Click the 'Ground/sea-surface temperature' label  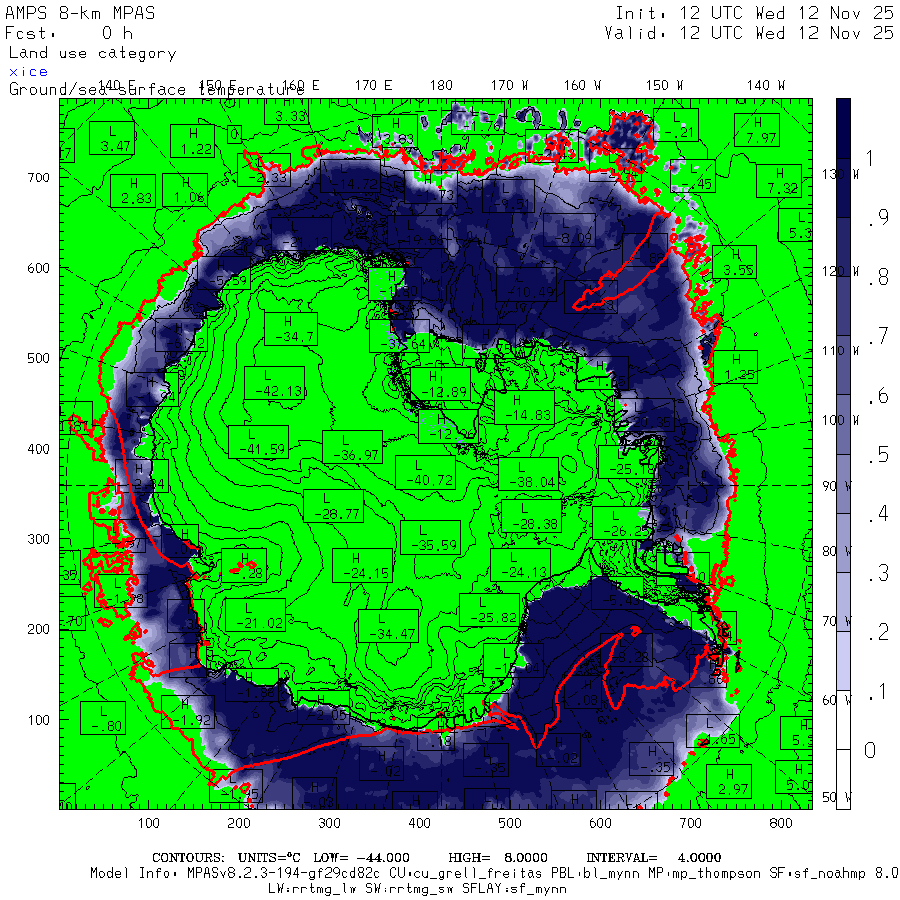click(x=156, y=90)
